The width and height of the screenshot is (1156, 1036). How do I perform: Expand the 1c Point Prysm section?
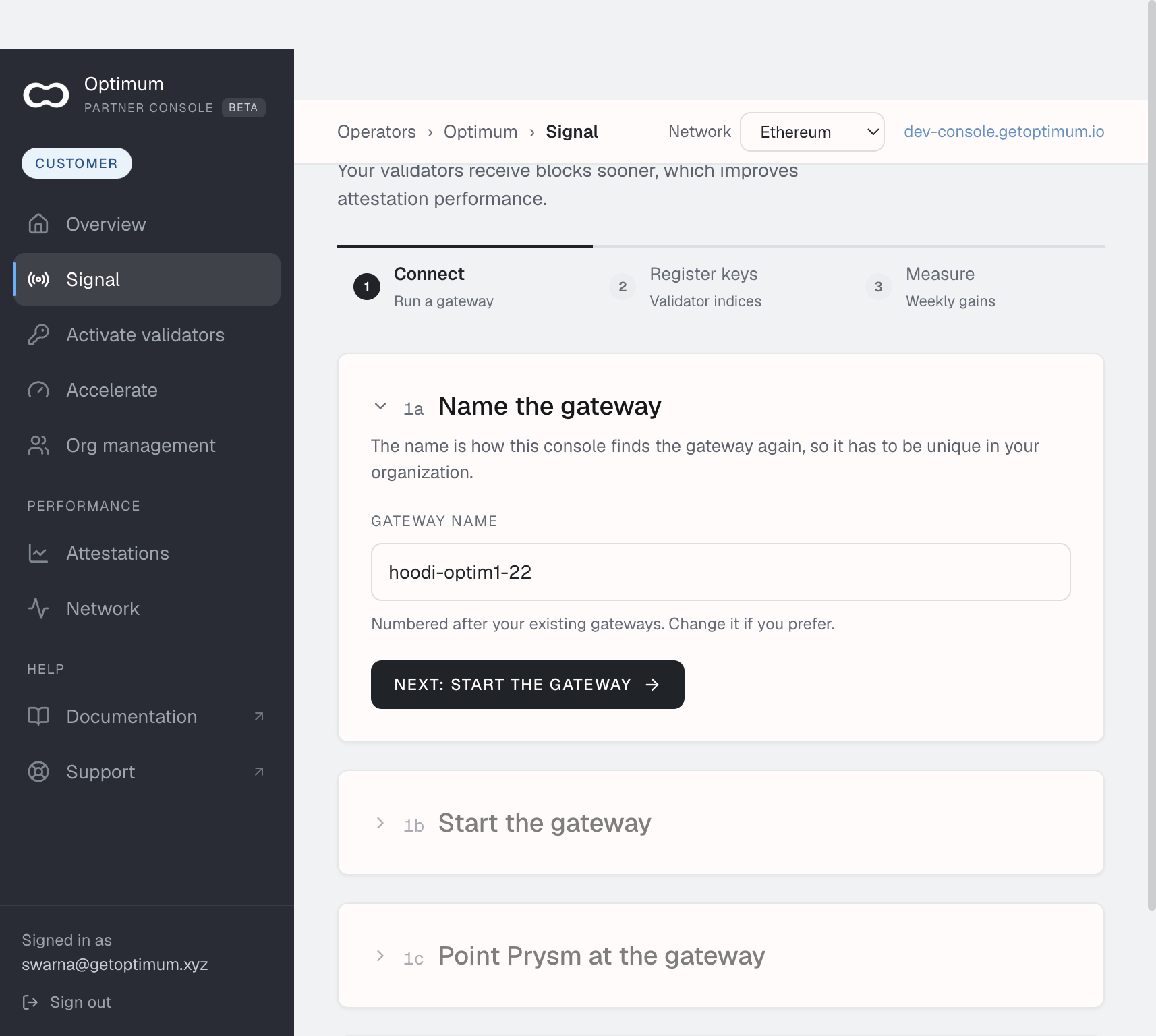380,956
